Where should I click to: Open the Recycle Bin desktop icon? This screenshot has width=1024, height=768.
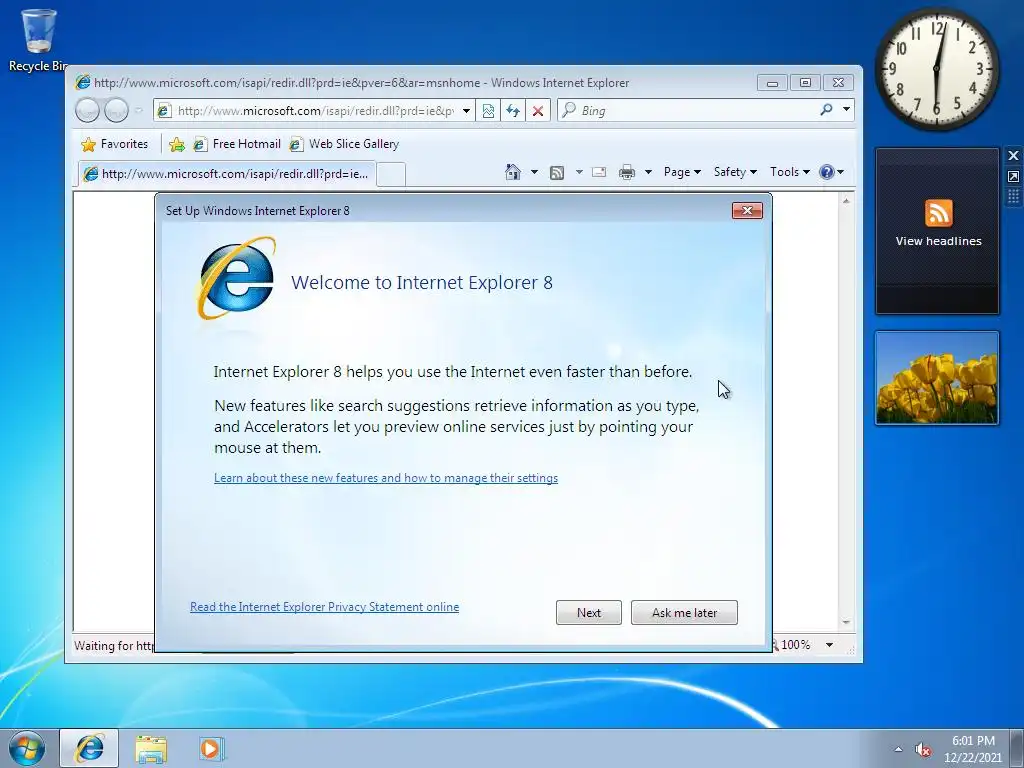39,40
